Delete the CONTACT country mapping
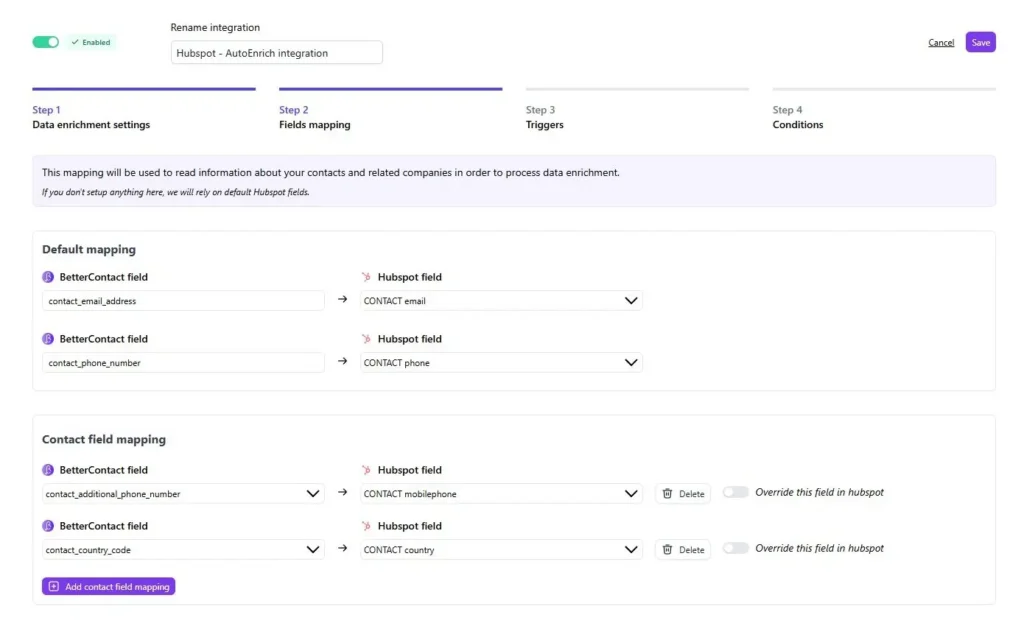1024x626 pixels. coord(683,550)
